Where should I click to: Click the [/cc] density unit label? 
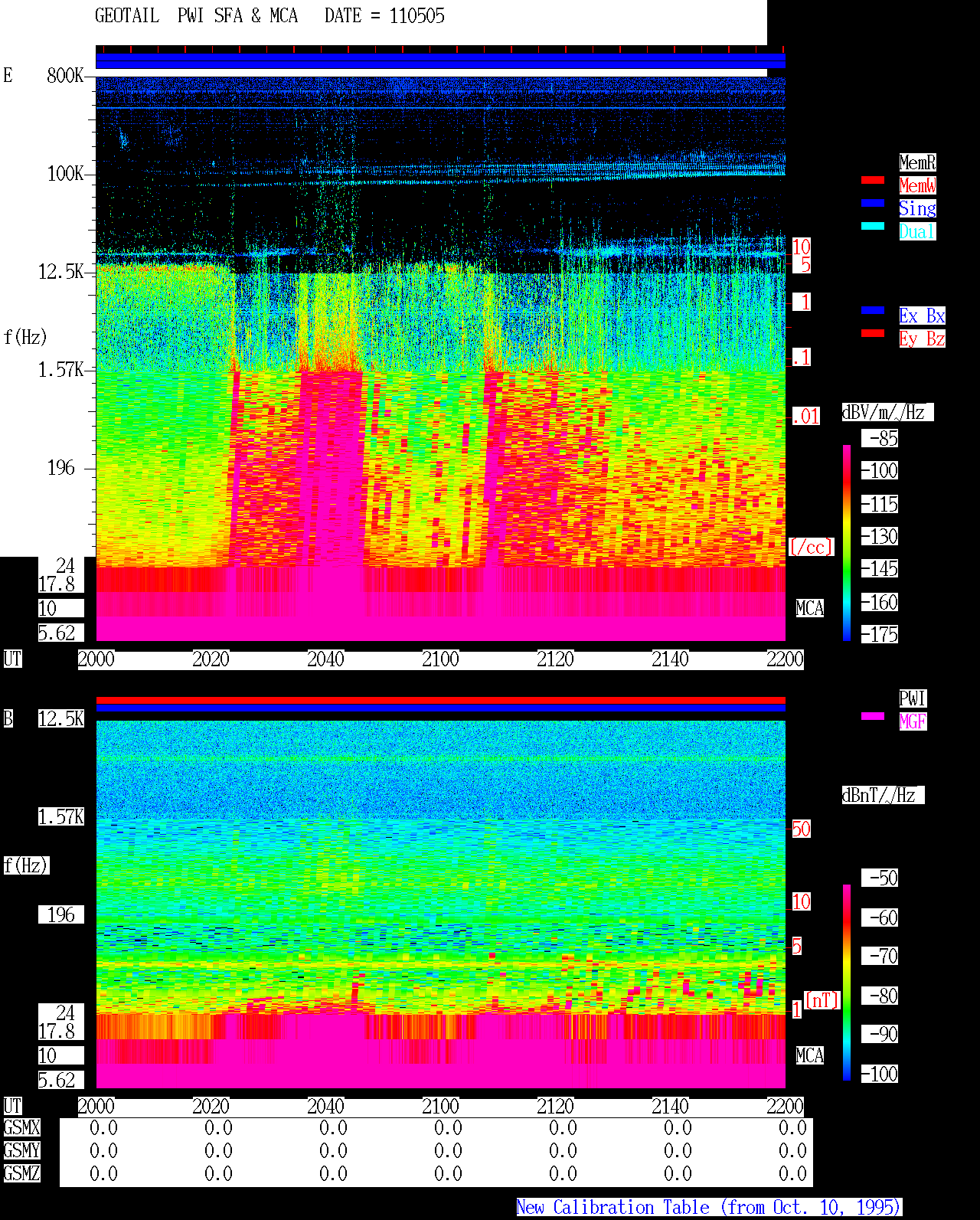click(x=811, y=548)
